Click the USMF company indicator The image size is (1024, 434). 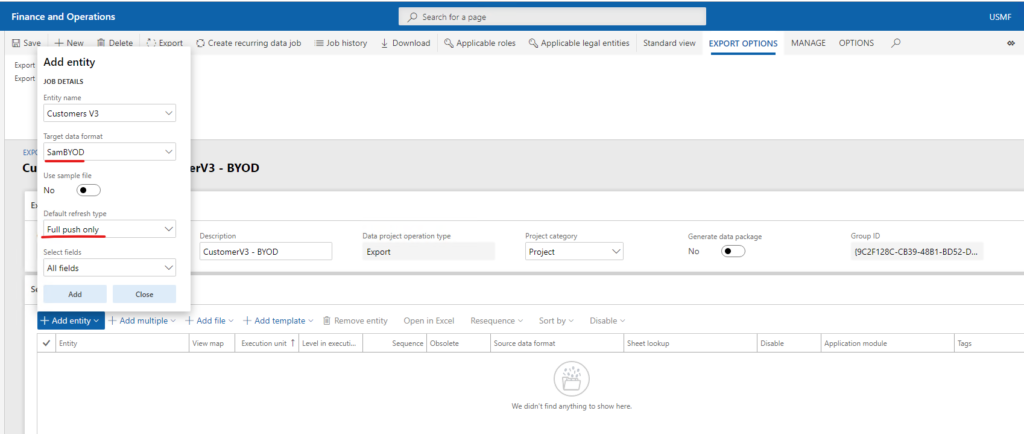1001,17
